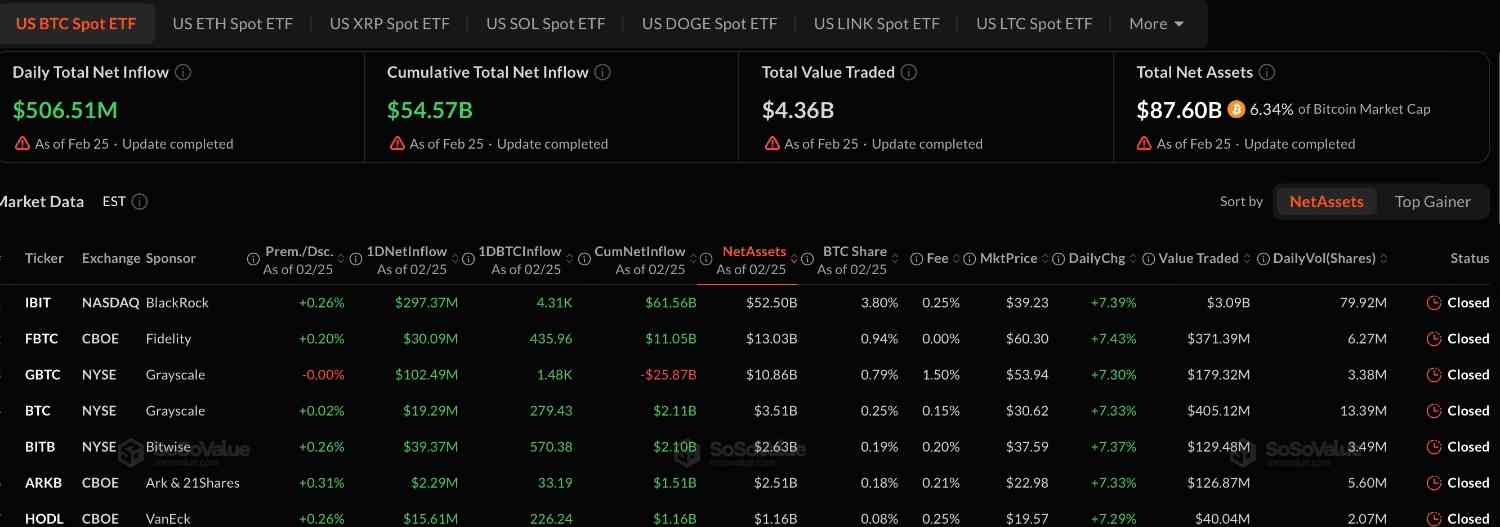Click the Closed status clock icon for IBIT
Viewport: 1500px width, 527px height.
point(1434,303)
